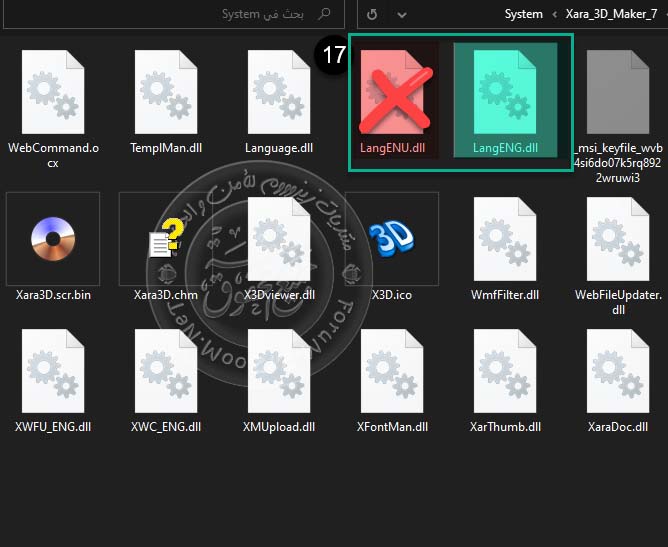Select the XarThumb.dll file icon
668x547 pixels.
pos(505,371)
